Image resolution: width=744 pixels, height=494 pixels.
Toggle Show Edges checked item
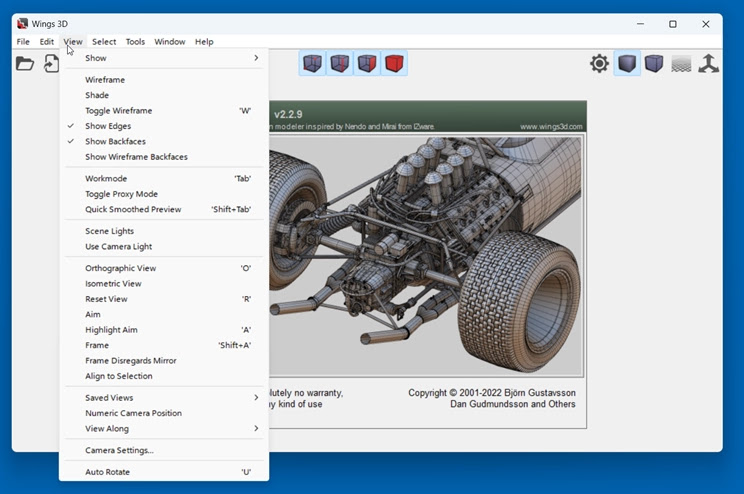coord(164,126)
